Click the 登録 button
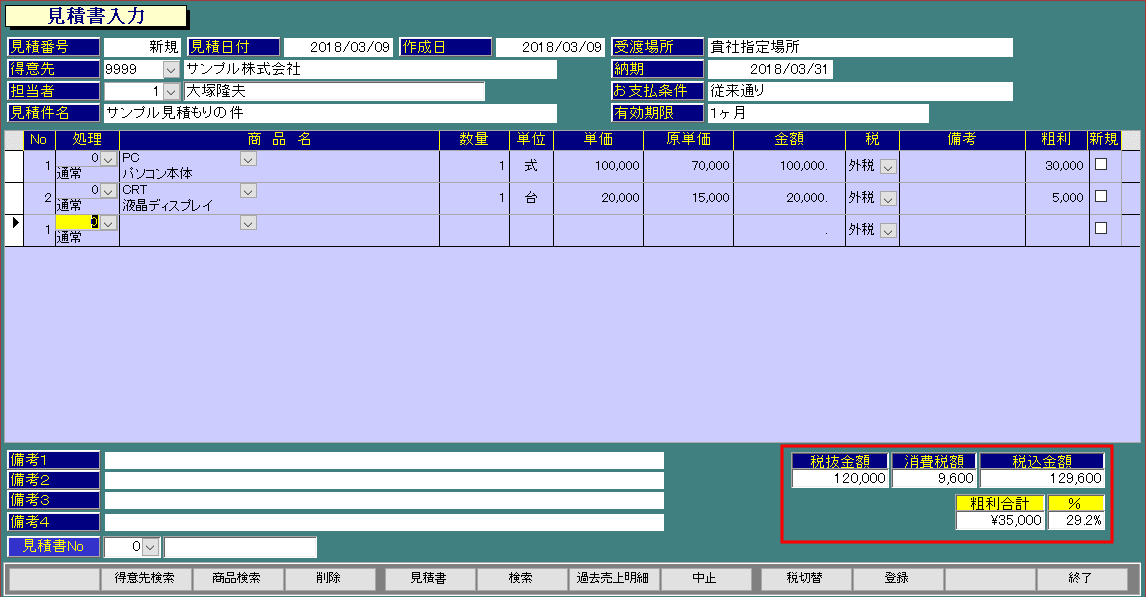 coord(897,578)
